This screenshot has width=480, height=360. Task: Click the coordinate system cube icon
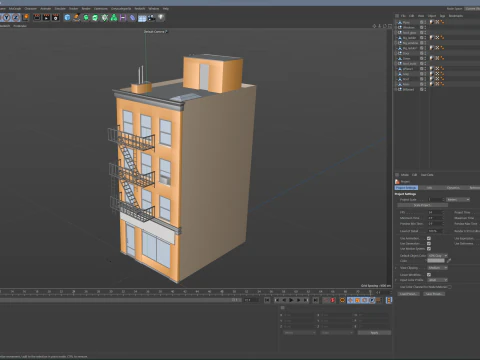tap(25, 17)
